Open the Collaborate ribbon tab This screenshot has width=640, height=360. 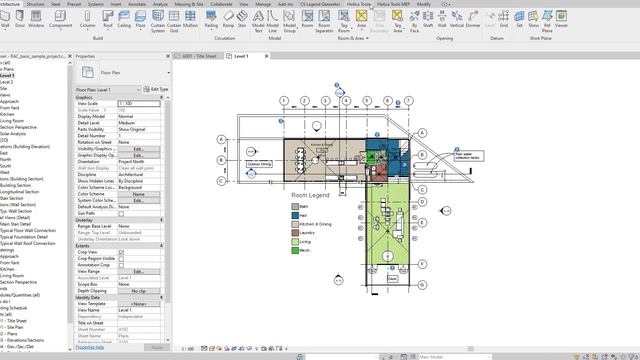(221, 4)
